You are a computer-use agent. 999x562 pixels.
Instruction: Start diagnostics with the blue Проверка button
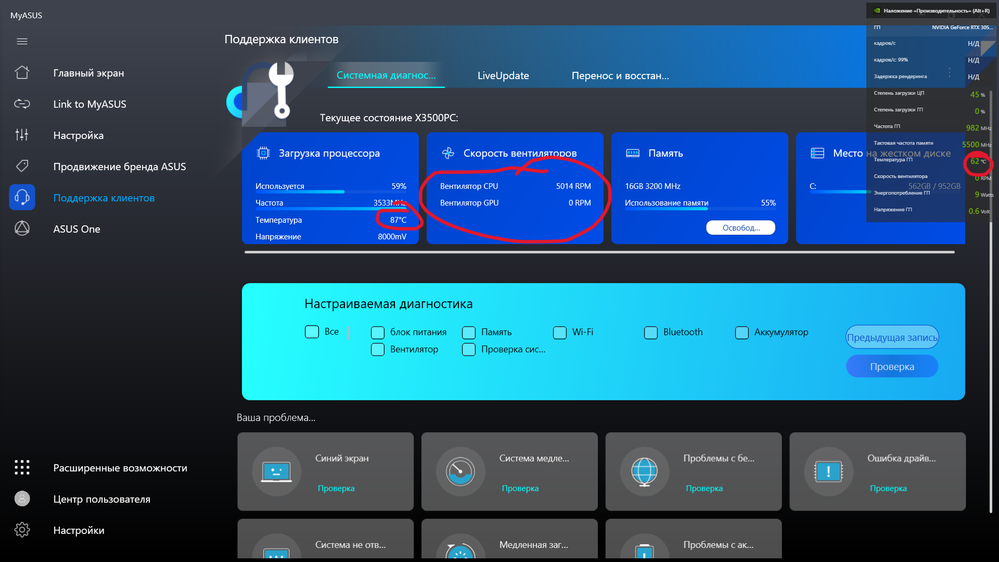892,366
